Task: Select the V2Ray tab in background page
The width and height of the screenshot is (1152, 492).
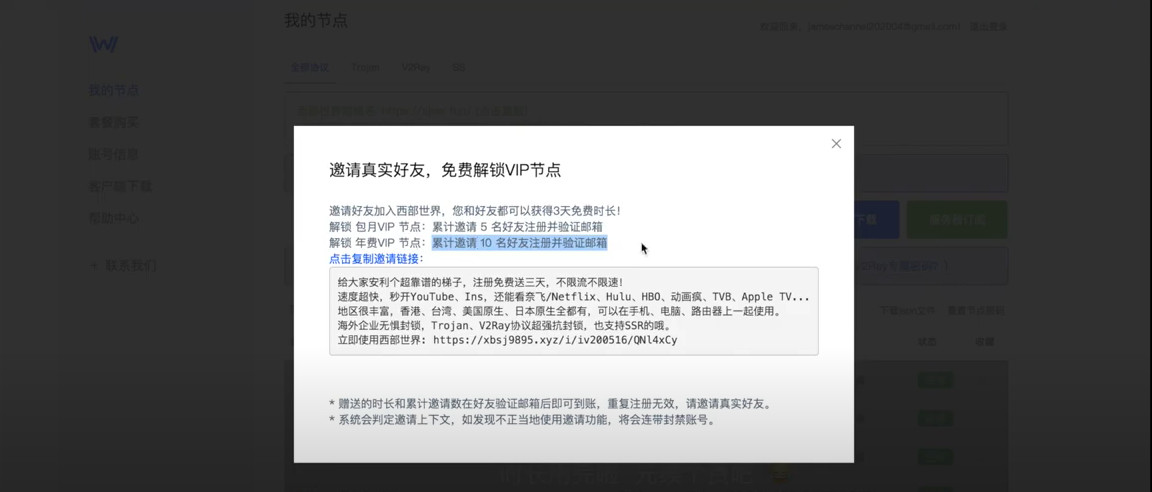Action: (x=416, y=68)
